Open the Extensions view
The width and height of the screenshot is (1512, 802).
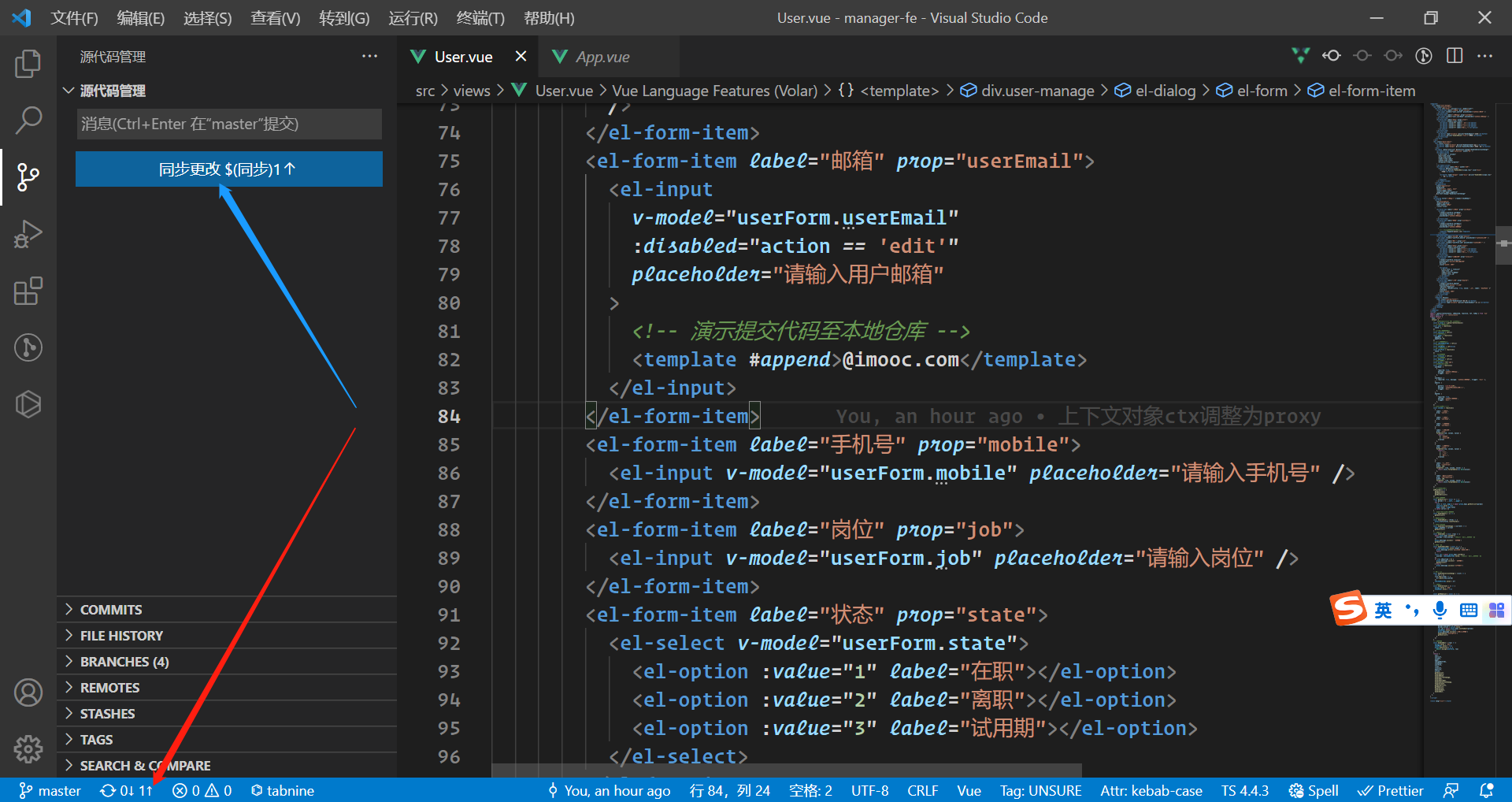click(28, 291)
